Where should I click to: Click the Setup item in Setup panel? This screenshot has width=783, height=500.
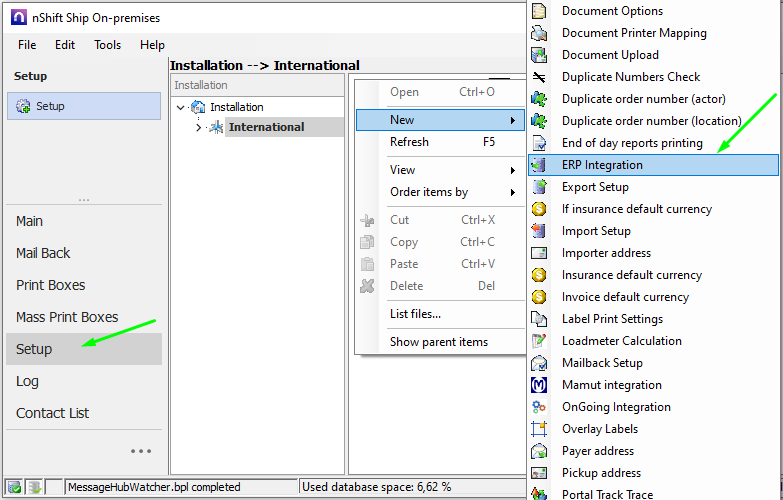pos(84,106)
